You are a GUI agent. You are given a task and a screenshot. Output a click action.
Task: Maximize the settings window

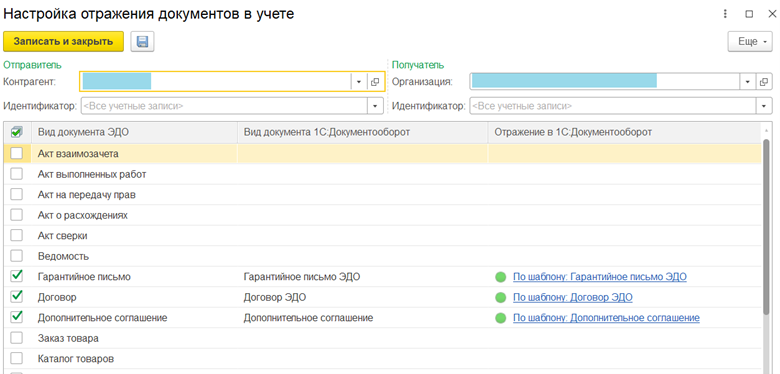[x=749, y=14]
